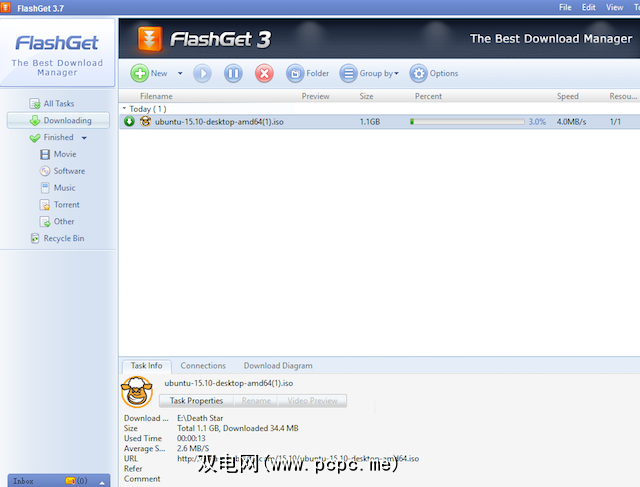This screenshot has height=487, width=640.
Task: Collapse the Today (1) group
Action: point(124,109)
